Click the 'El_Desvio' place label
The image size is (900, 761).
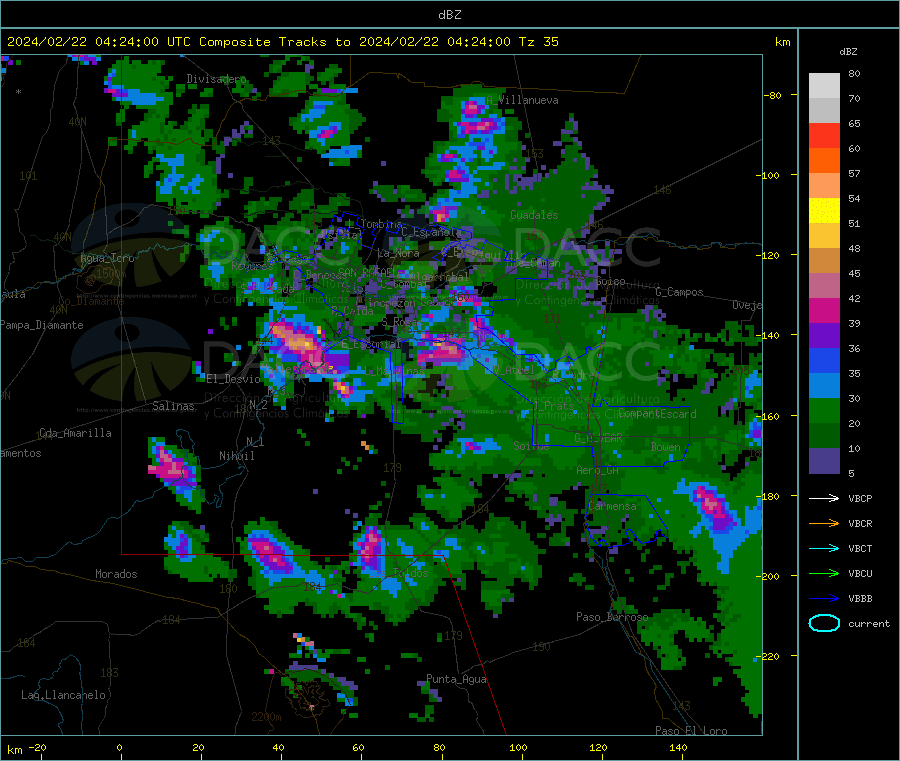click(233, 379)
